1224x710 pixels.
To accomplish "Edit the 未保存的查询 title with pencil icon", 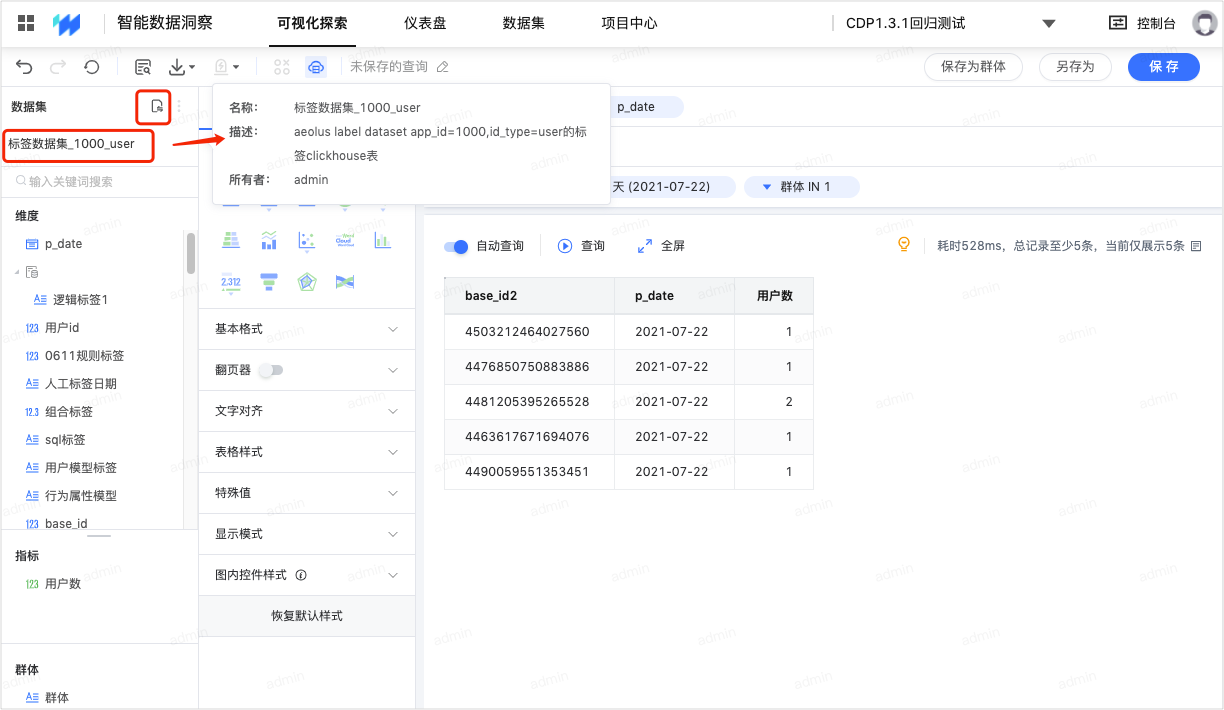I will coord(443,67).
